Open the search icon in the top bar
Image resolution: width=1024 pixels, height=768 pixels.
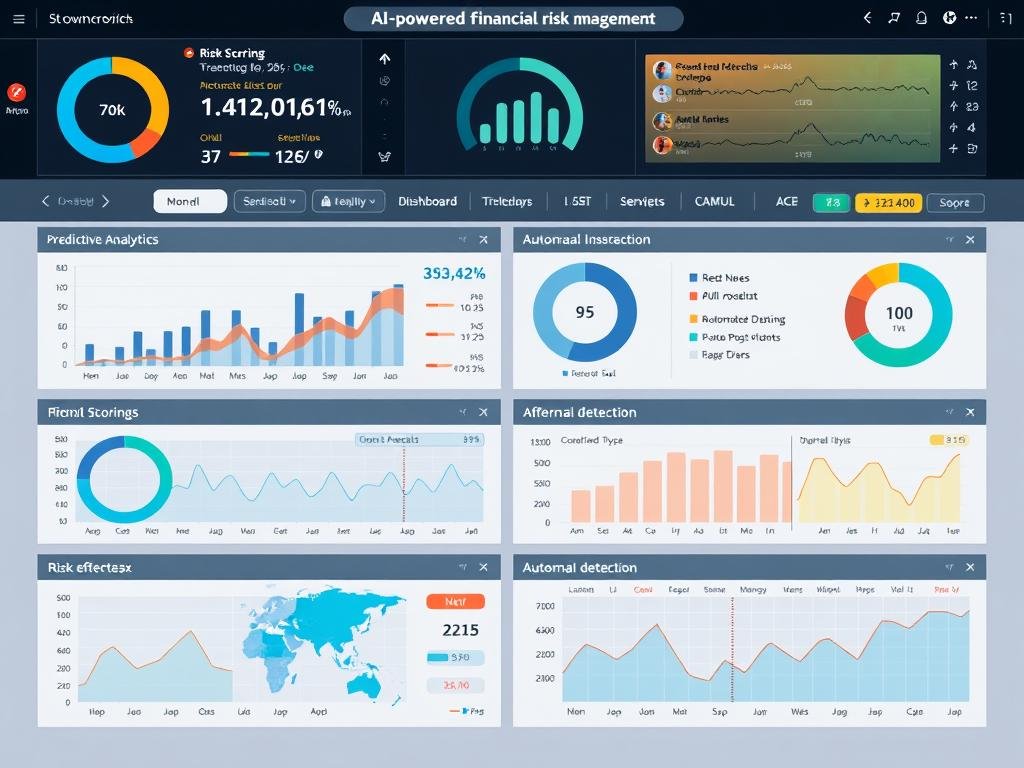[x=893, y=17]
